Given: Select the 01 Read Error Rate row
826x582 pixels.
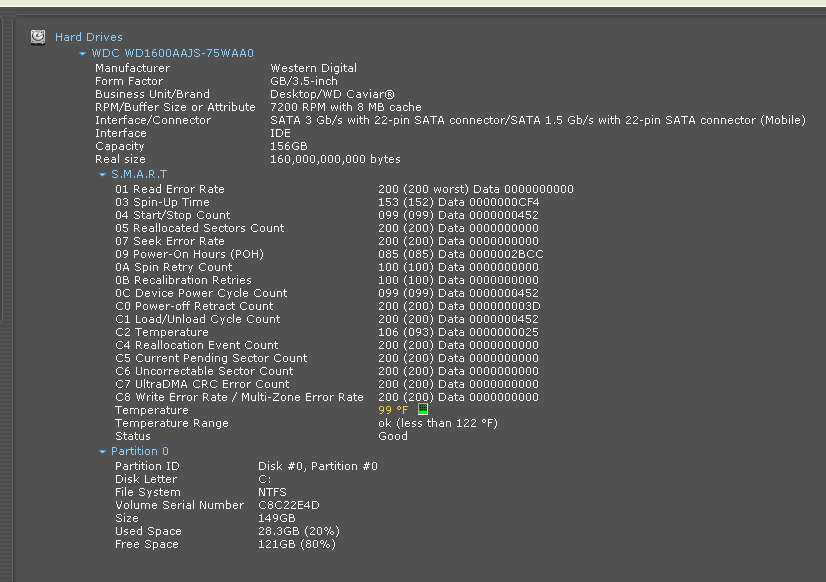Looking at the screenshot, I should tap(344, 189).
